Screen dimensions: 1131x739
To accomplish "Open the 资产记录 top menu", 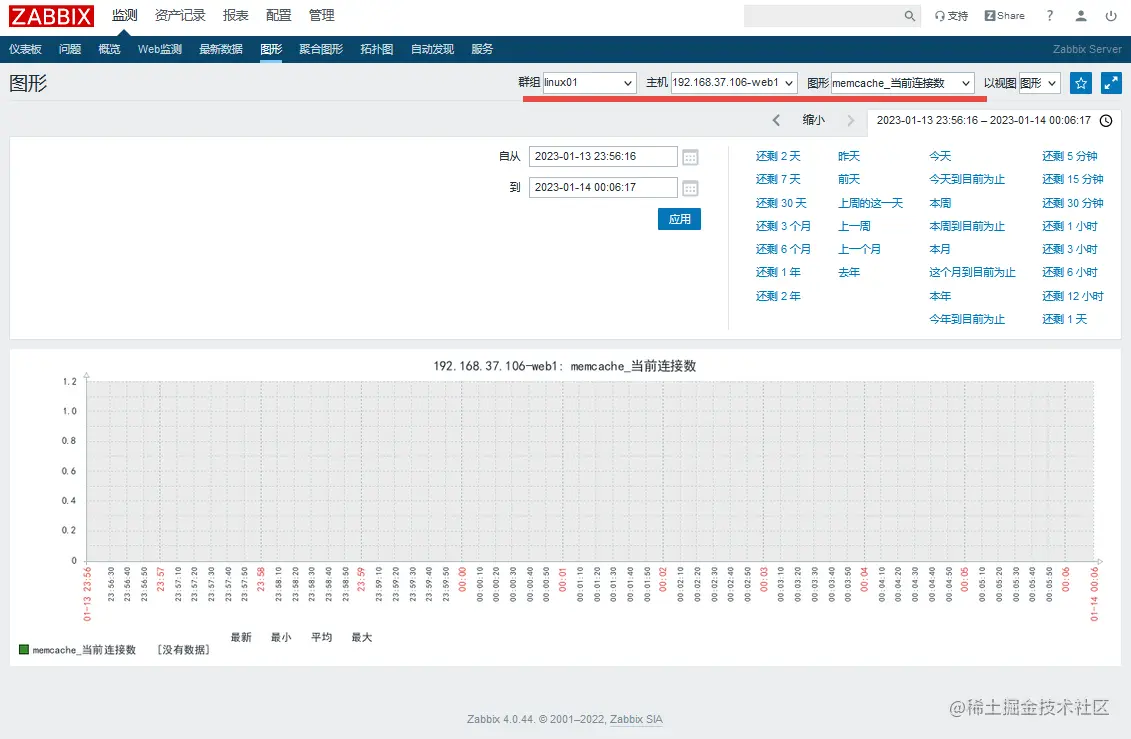I will click(x=180, y=15).
